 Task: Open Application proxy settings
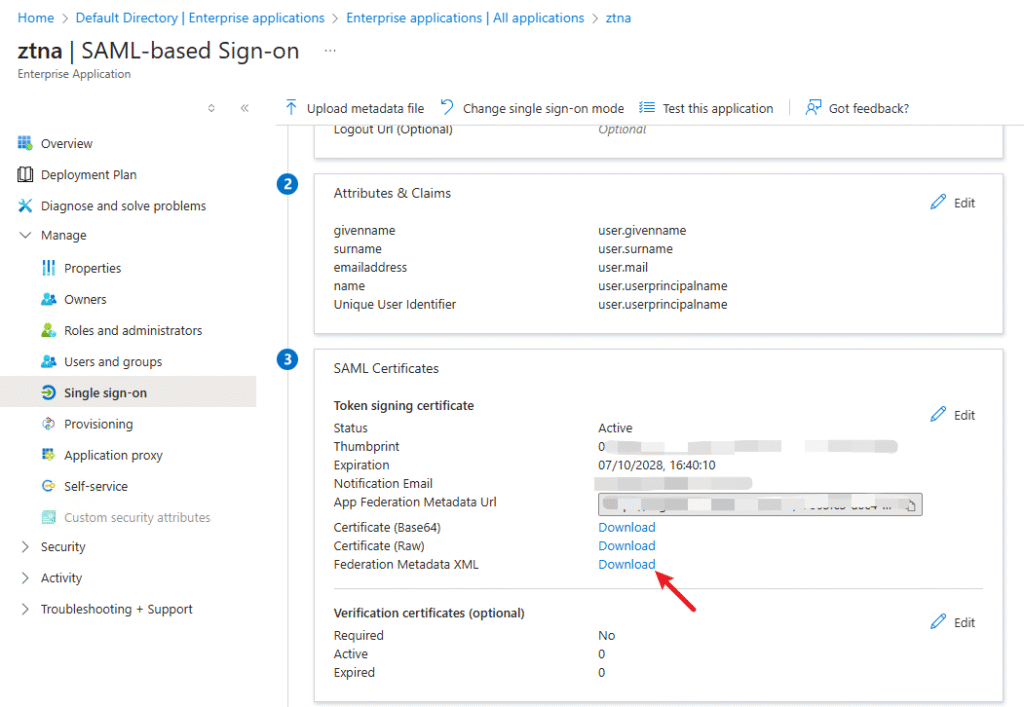click(x=113, y=455)
